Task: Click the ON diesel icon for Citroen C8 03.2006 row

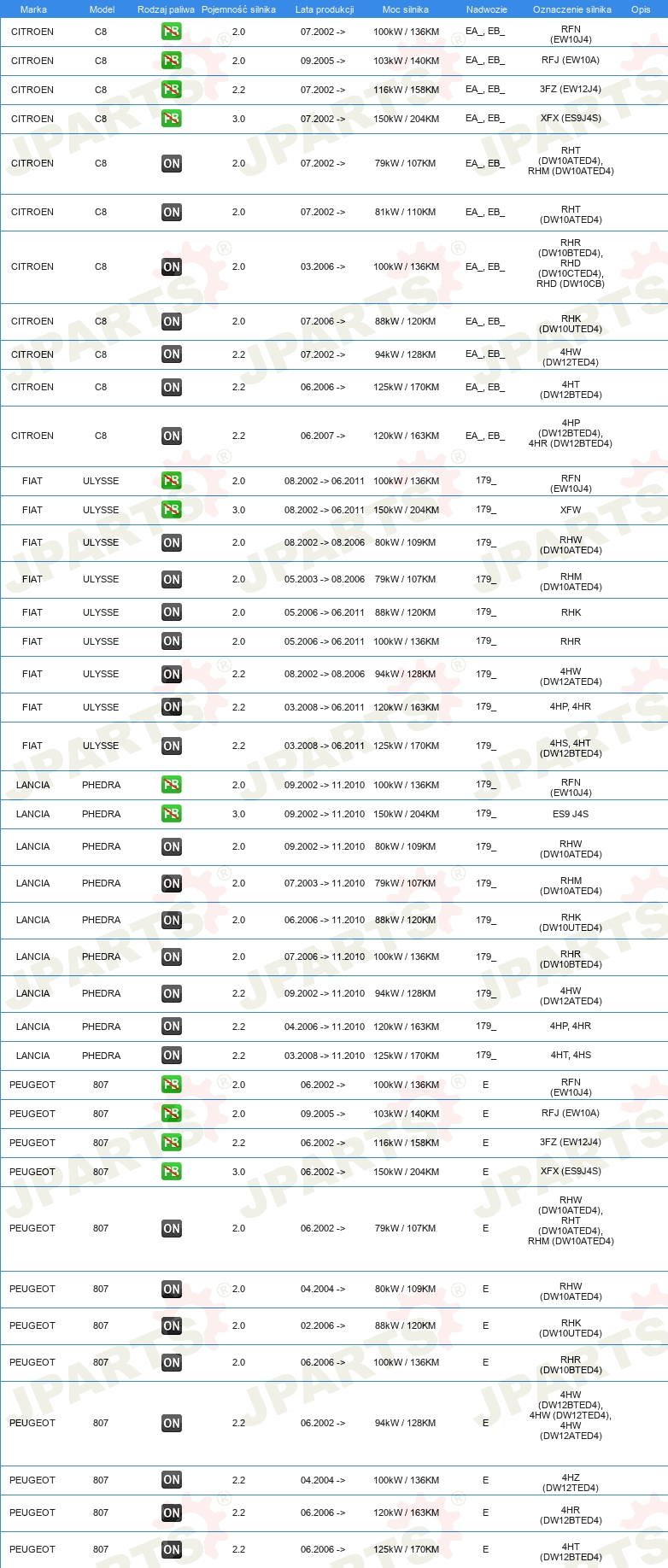Action: pos(172,267)
